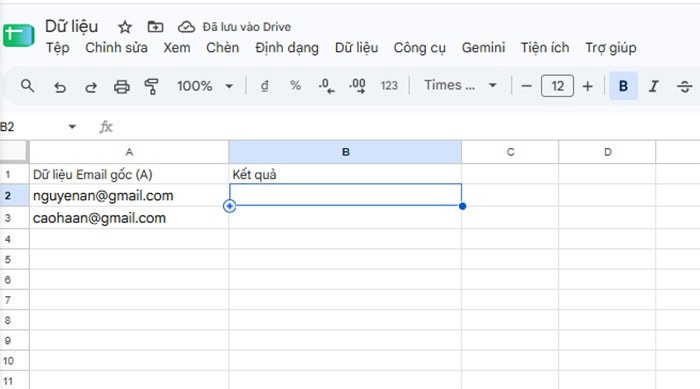
Task: Star the document Dữ liệu
Action: coord(125,27)
